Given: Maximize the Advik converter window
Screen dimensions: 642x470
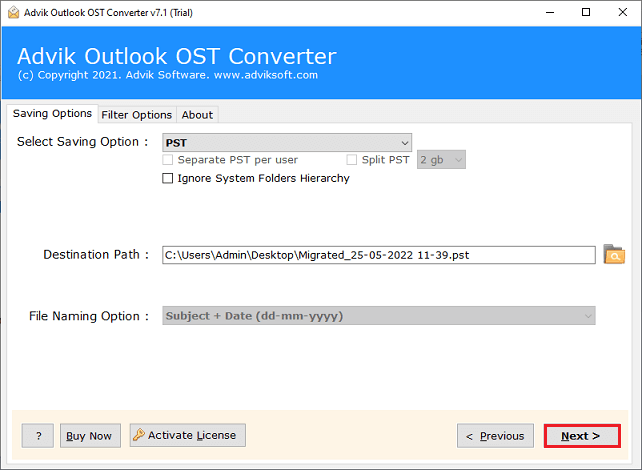Looking at the screenshot, I should 586,12.
